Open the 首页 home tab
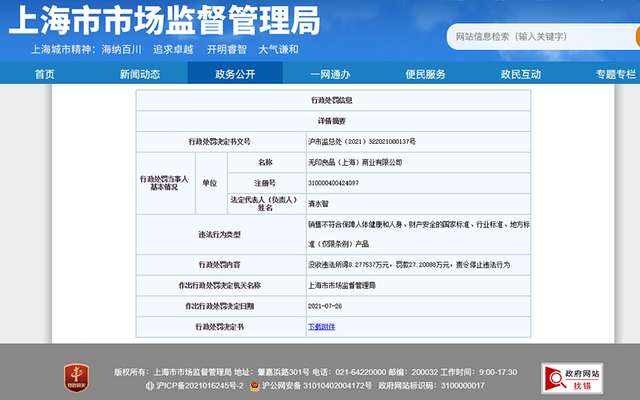The image size is (640, 400). (44, 74)
